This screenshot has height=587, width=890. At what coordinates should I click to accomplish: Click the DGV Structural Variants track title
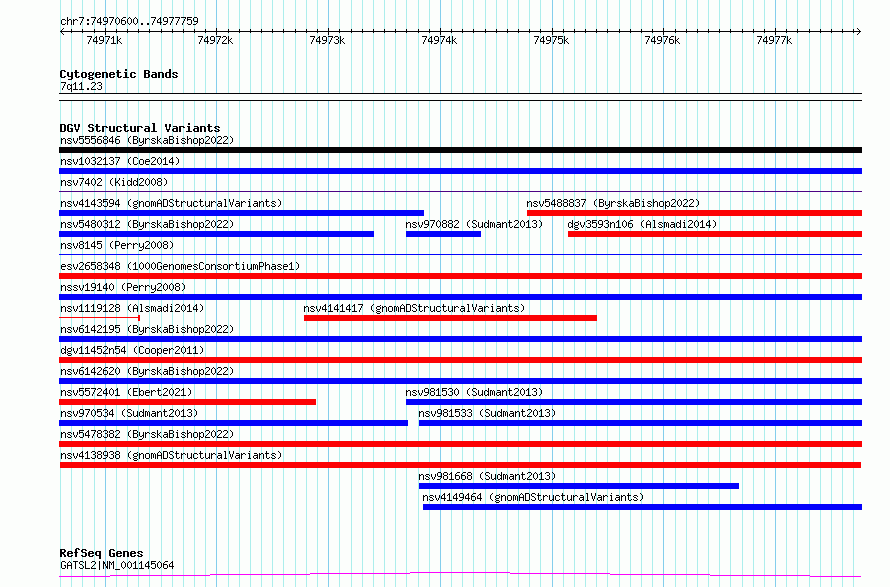click(140, 128)
